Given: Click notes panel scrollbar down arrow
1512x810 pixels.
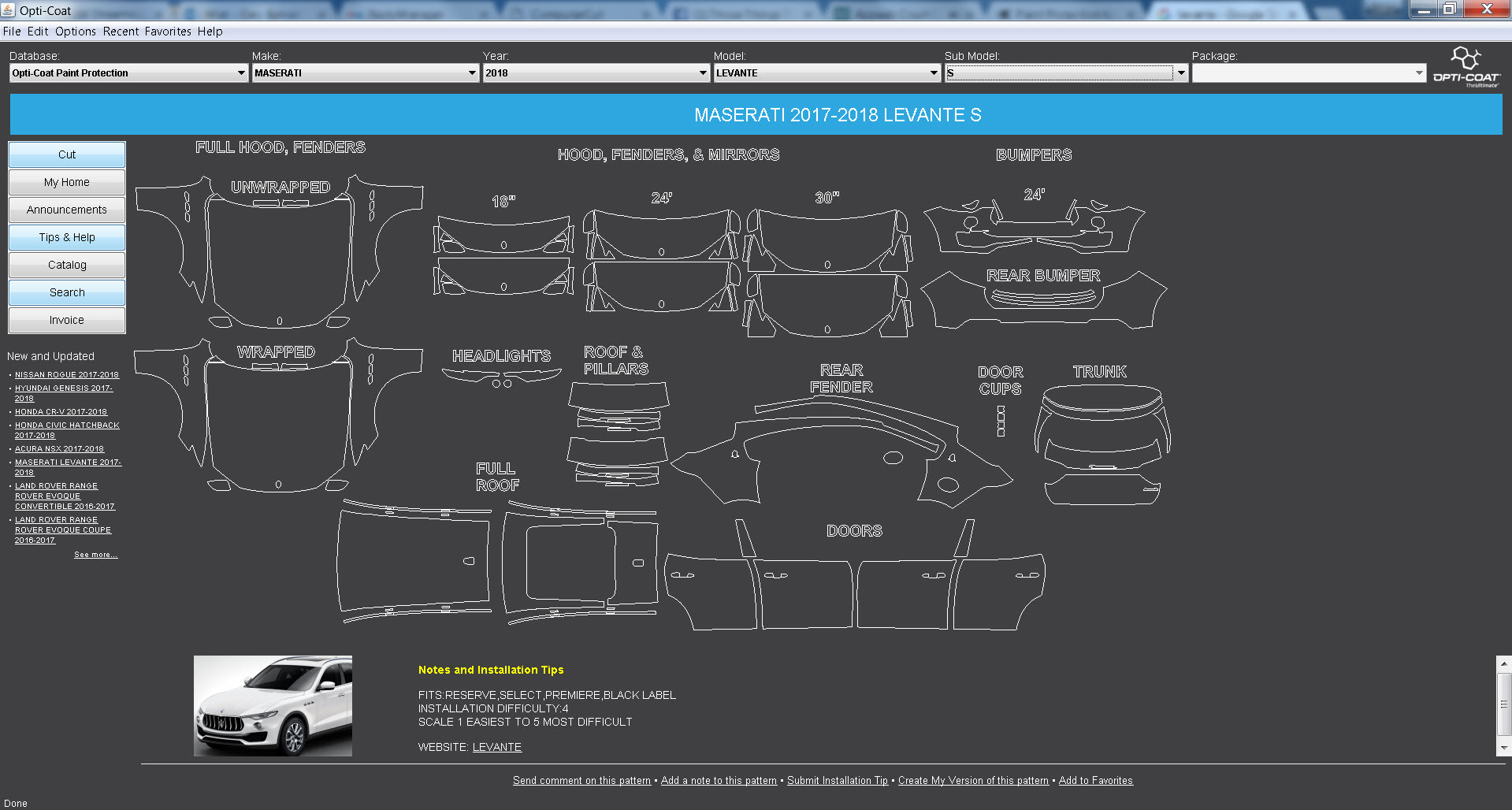Looking at the screenshot, I should tap(1504, 748).
